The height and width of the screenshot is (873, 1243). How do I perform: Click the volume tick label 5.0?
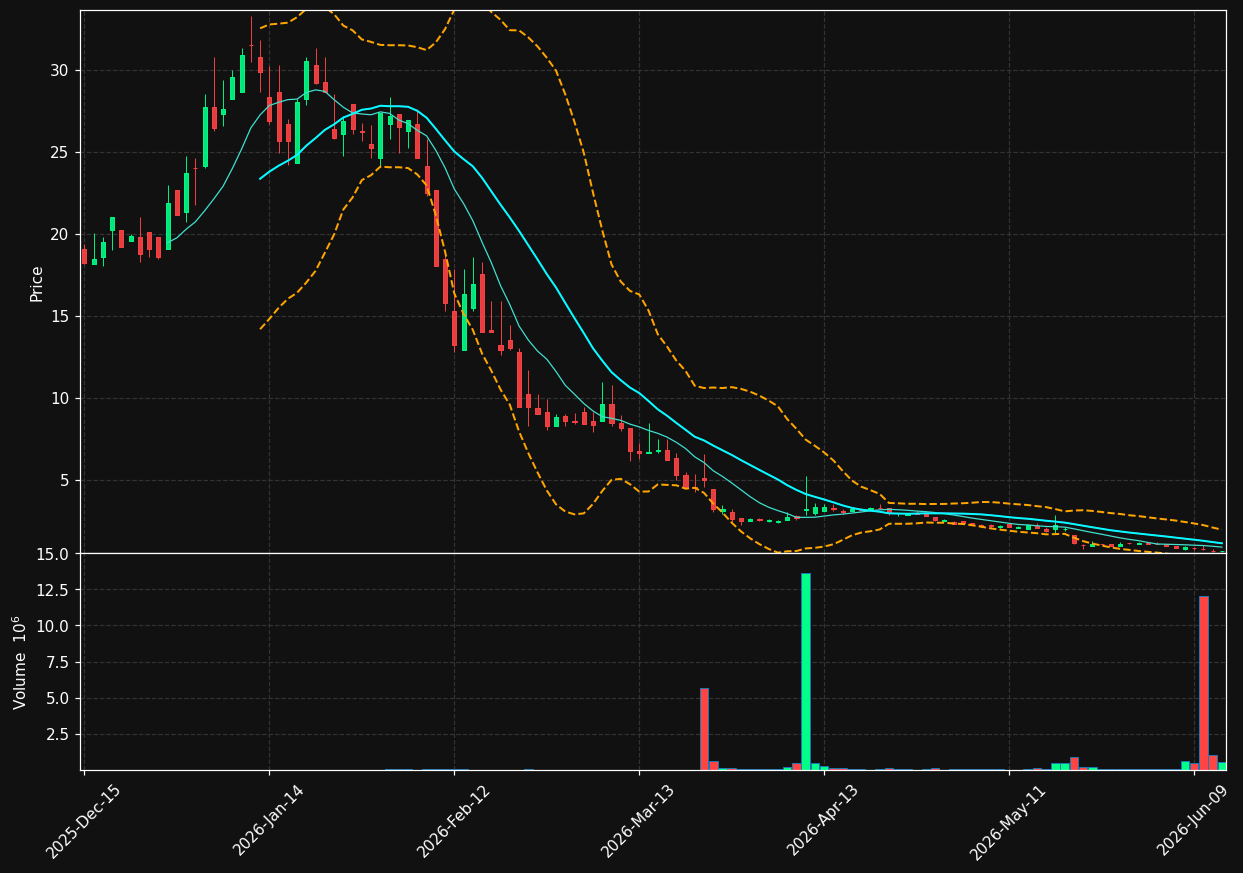58,698
